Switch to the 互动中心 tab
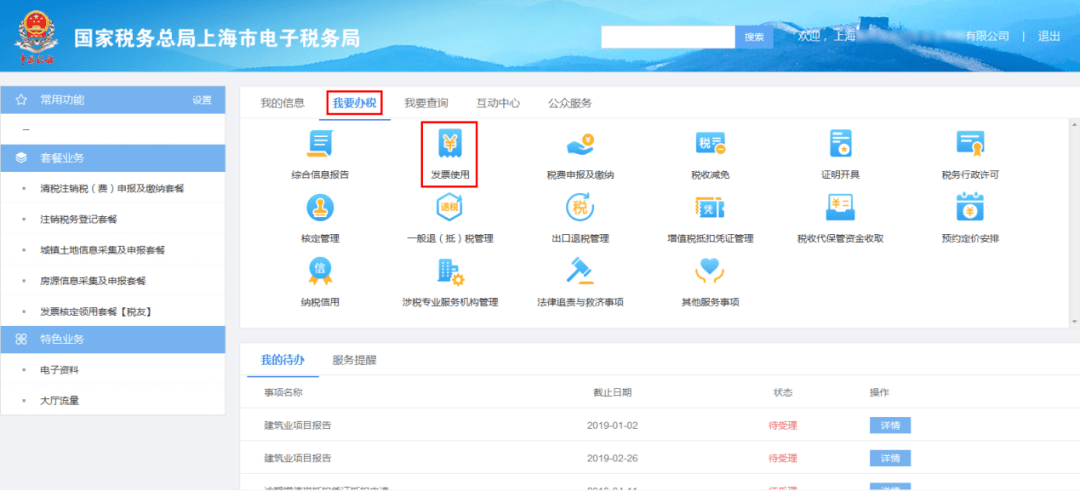The height and width of the screenshot is (491, 1080). pyautogui.click(x=498, y=103)
